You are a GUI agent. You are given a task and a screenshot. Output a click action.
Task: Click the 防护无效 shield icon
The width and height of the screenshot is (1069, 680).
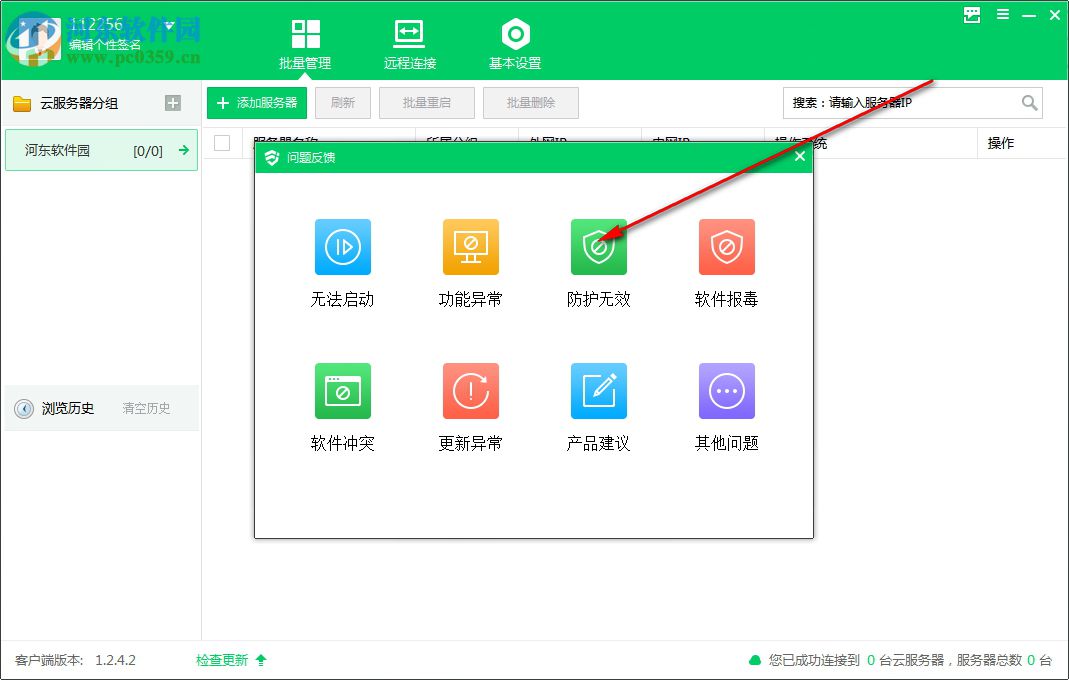click(599, 247)
